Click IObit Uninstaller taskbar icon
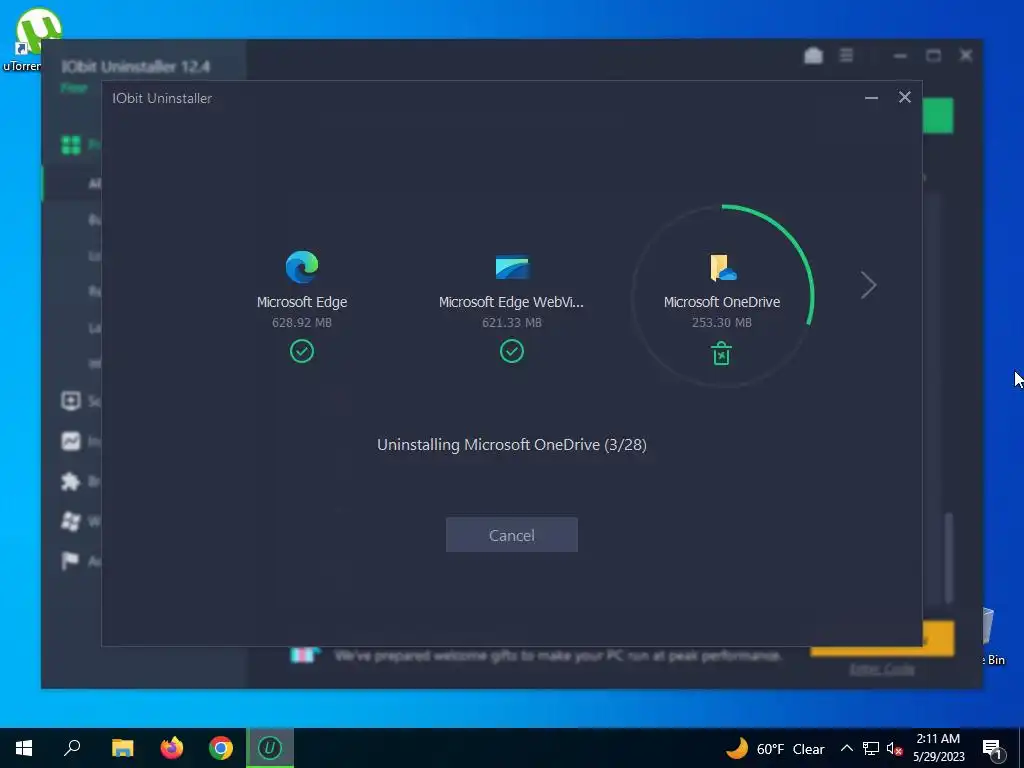The image size is (1024, 768). [x=270, y=748]
